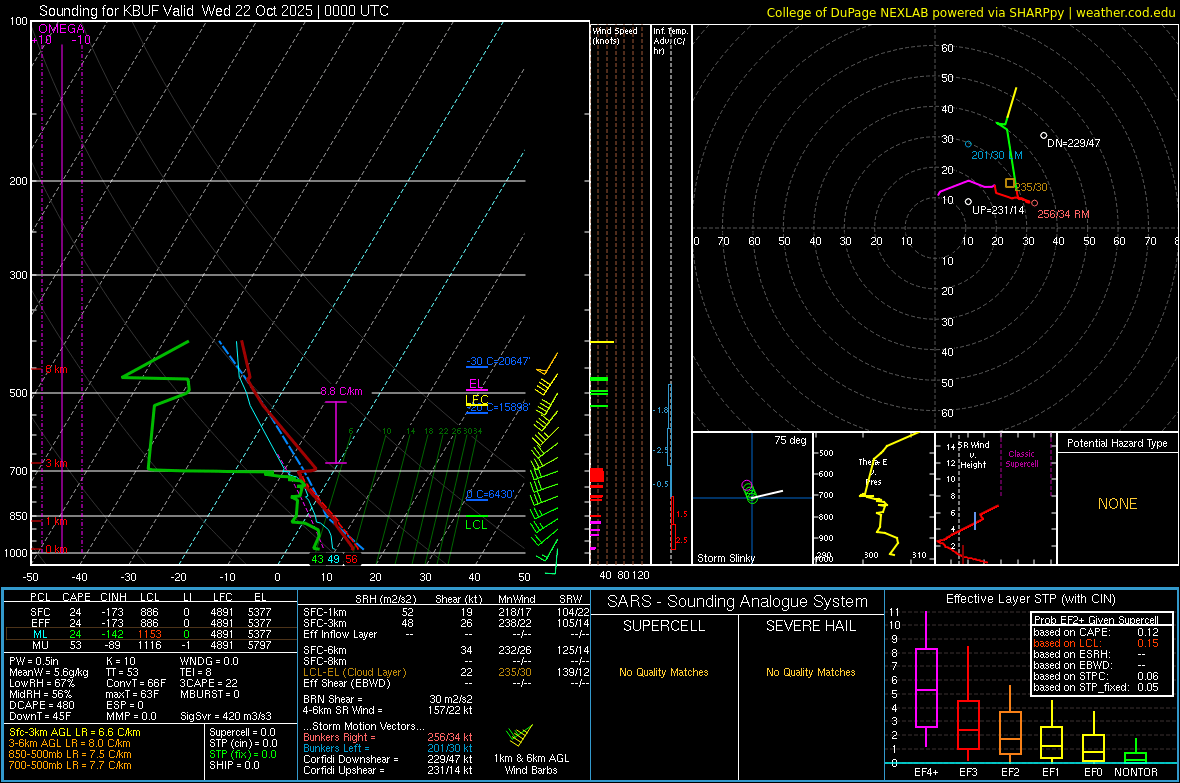Click the NONE hazard type value
The width and height of the screenshot is (1180, 783).
click(x=1117, y=504)
